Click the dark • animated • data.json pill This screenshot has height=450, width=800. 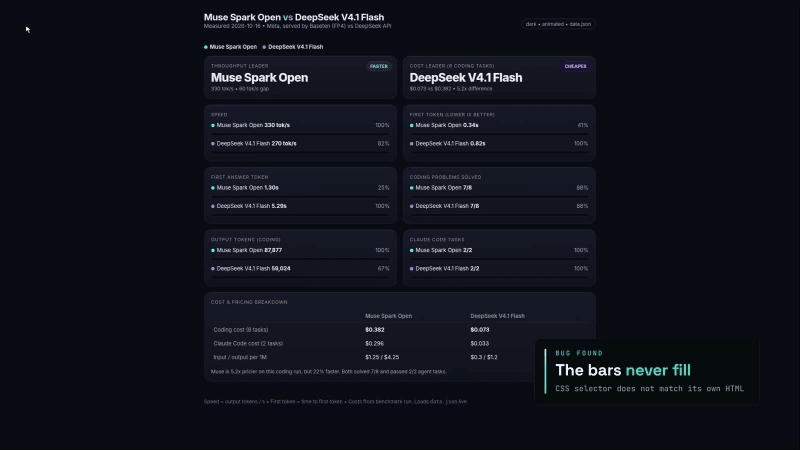558,24
